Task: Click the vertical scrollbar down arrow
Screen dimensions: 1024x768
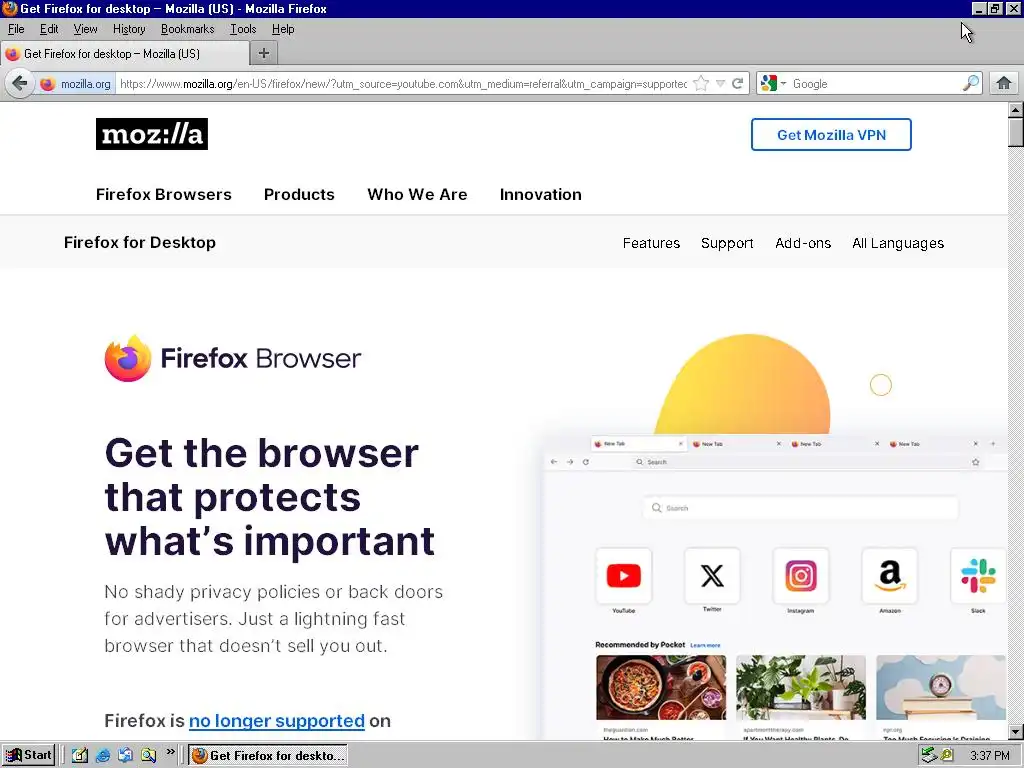Action: [x=1016, y=732]
